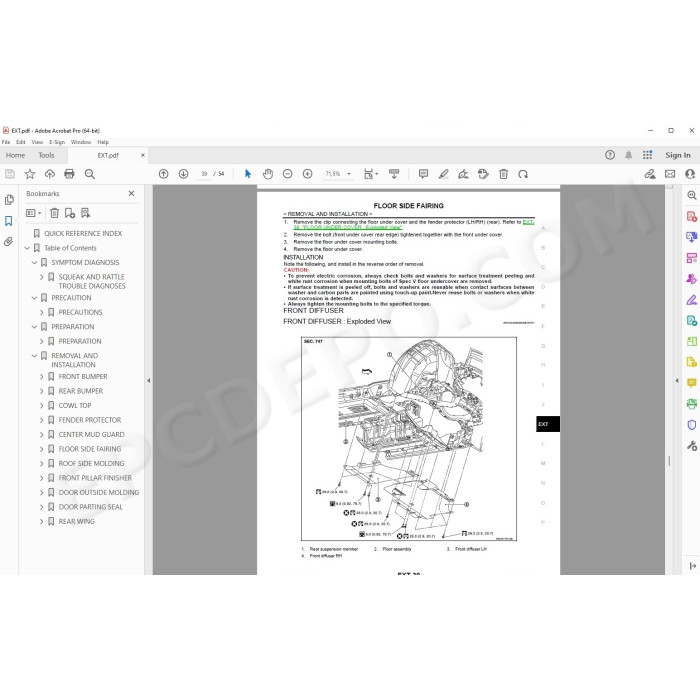Click the scrolling mode keyboard icon
The width and height of the screenshot is (700, 700).
394,174
